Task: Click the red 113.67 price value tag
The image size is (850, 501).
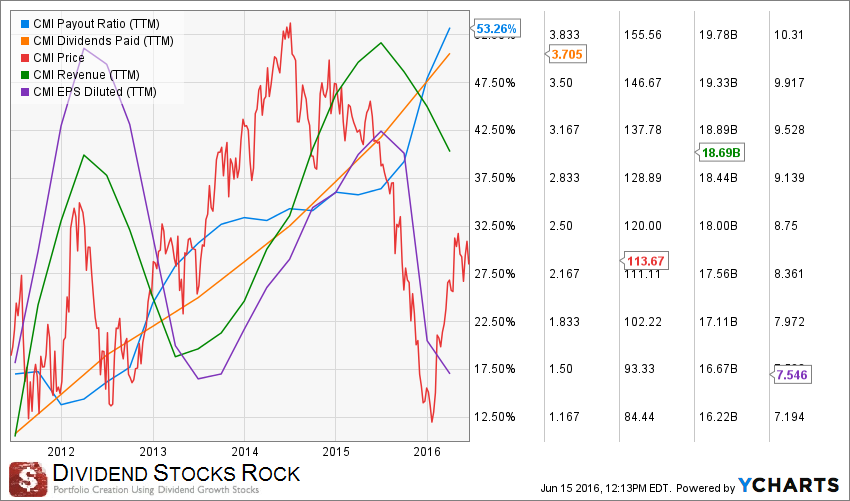Action: 645,260
